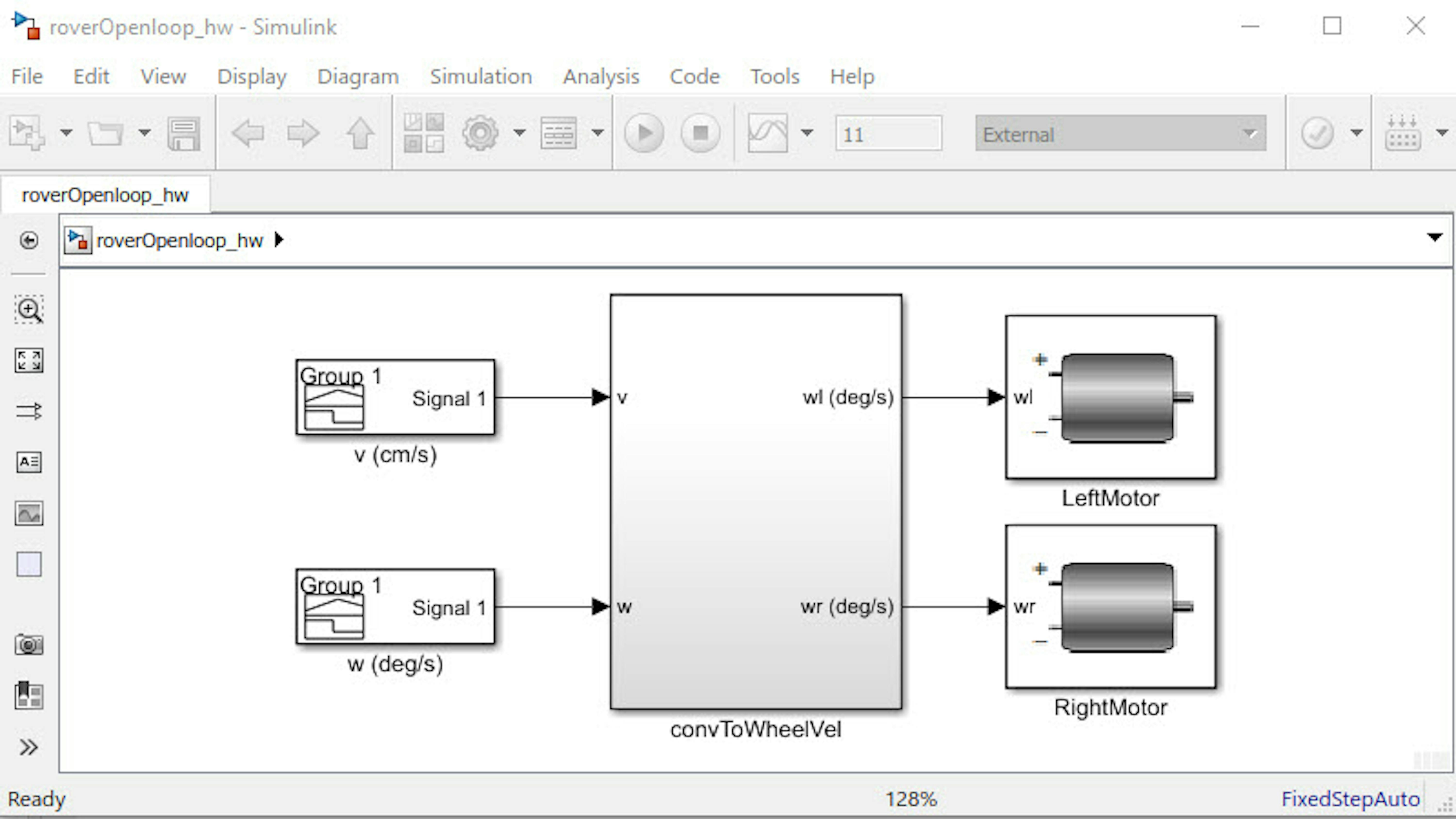
Task: Click the Build Model keyboard icon
Action: (x=1403, y=133)
